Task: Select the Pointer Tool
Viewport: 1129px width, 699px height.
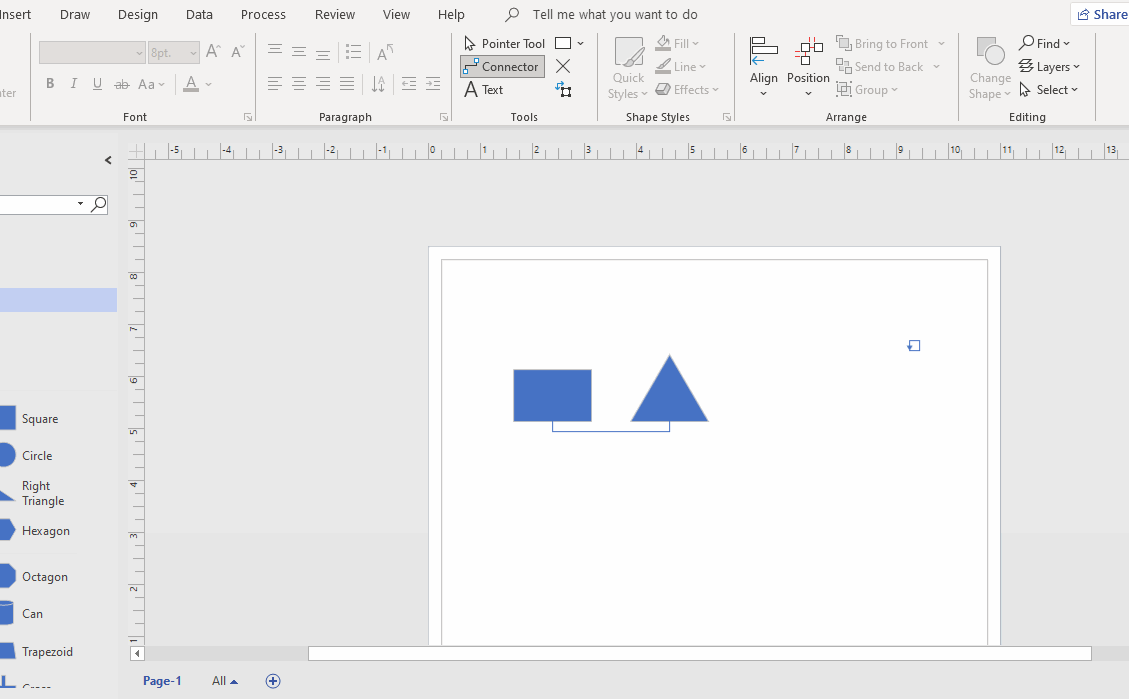Action: (x=504, y=43)
